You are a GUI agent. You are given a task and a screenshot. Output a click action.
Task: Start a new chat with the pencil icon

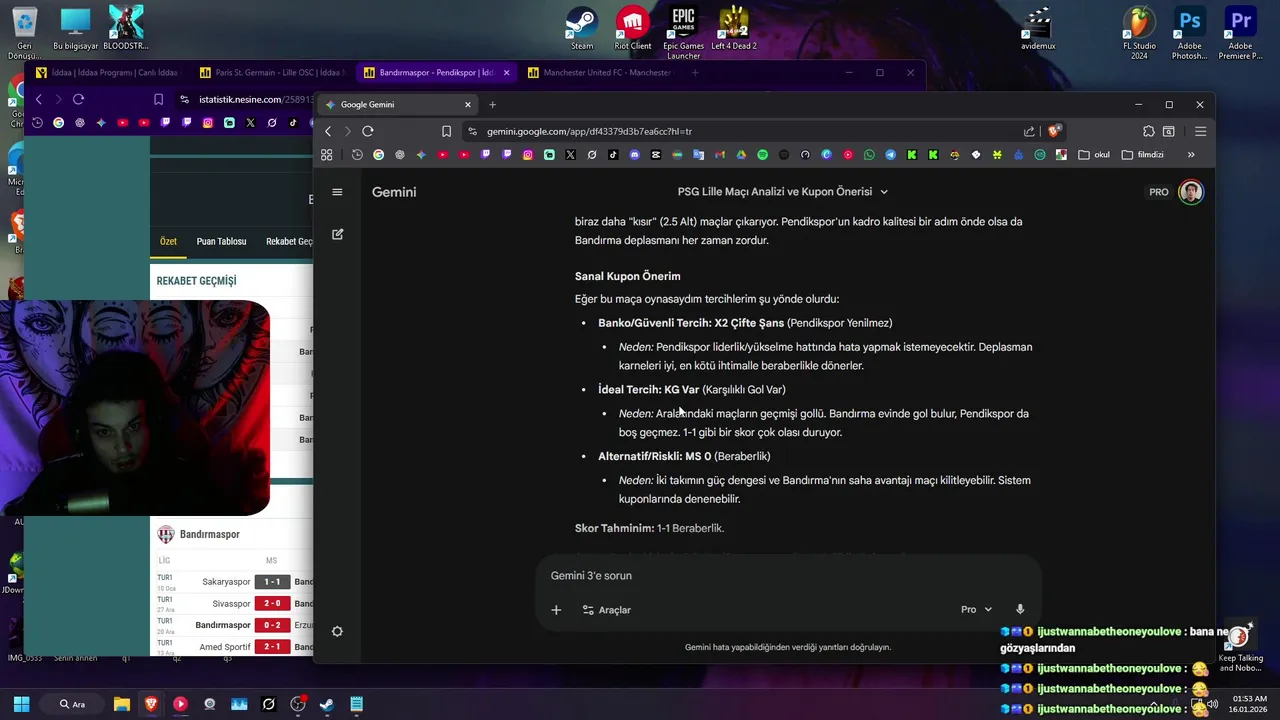(x=337, y=234)
